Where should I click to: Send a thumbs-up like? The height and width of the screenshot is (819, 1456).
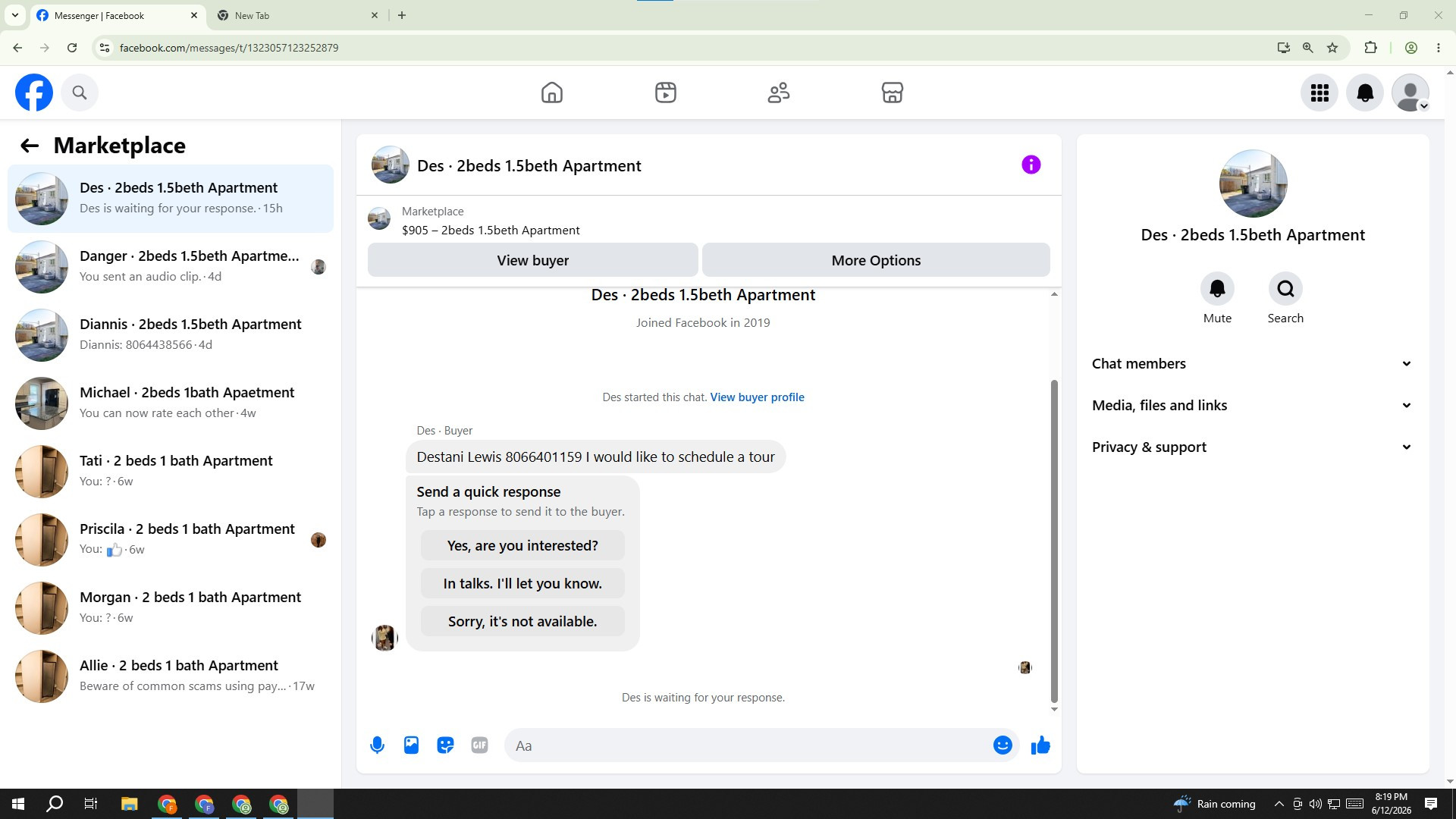point(1040,745)
